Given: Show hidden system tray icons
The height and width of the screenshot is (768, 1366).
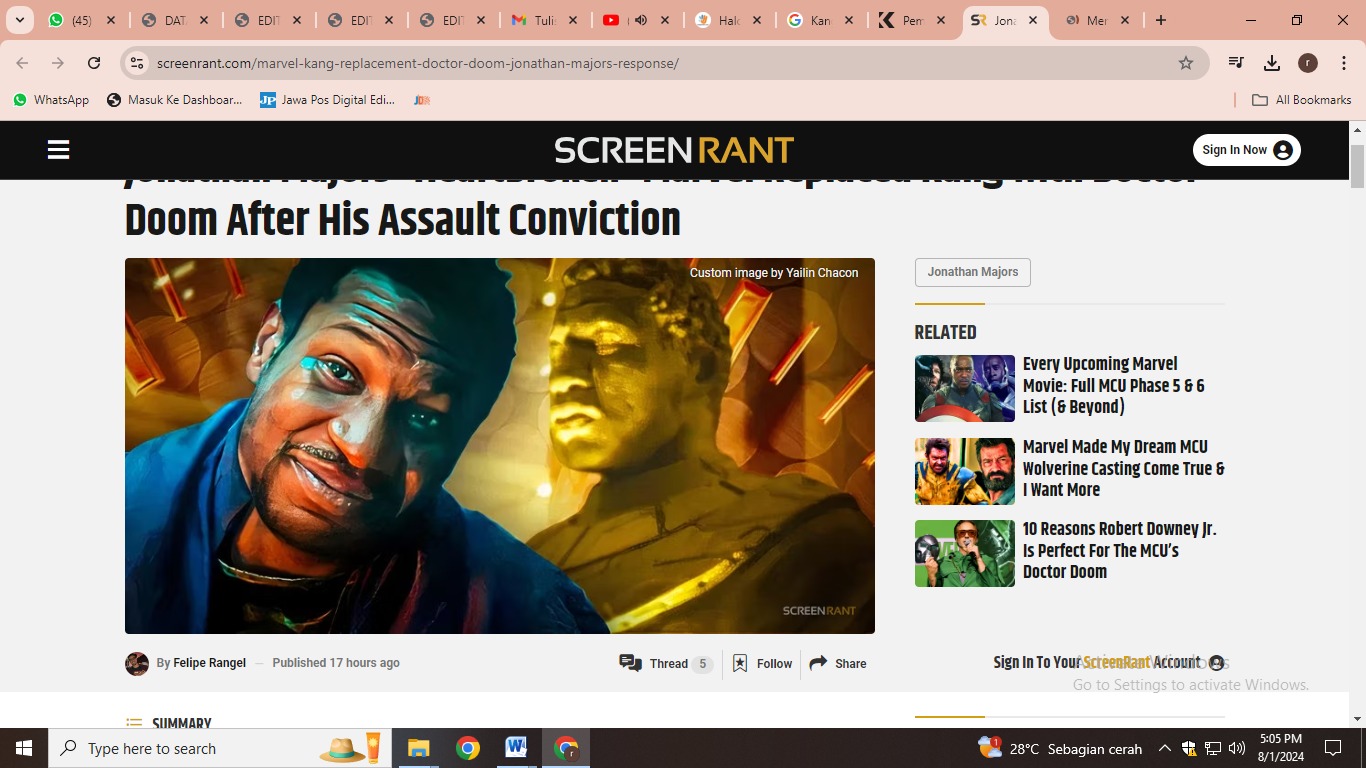Looking at the screenshot, I should [1164, 748].
